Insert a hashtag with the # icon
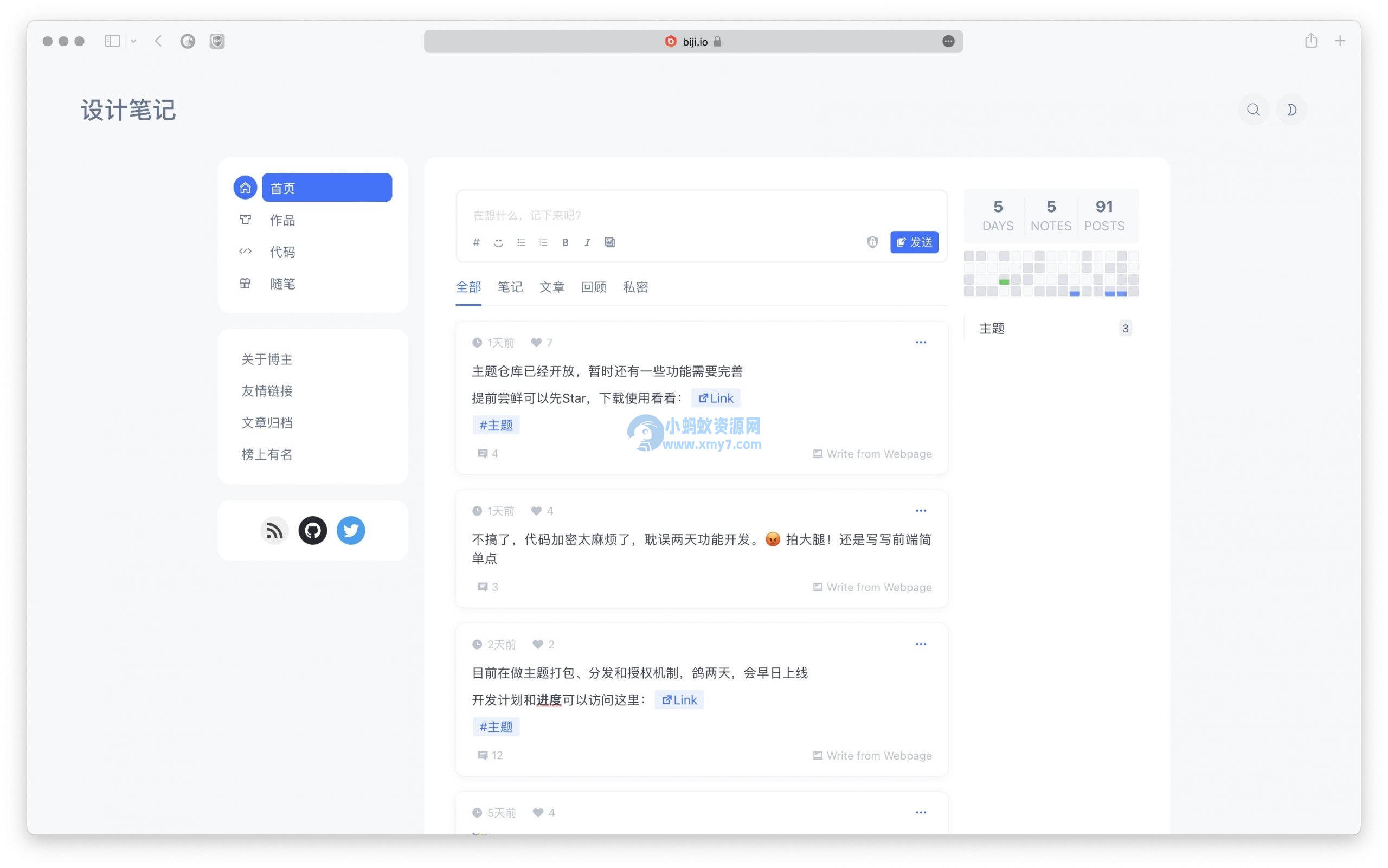This screenshot has height=868, width=1388. [x=476, y=242]
